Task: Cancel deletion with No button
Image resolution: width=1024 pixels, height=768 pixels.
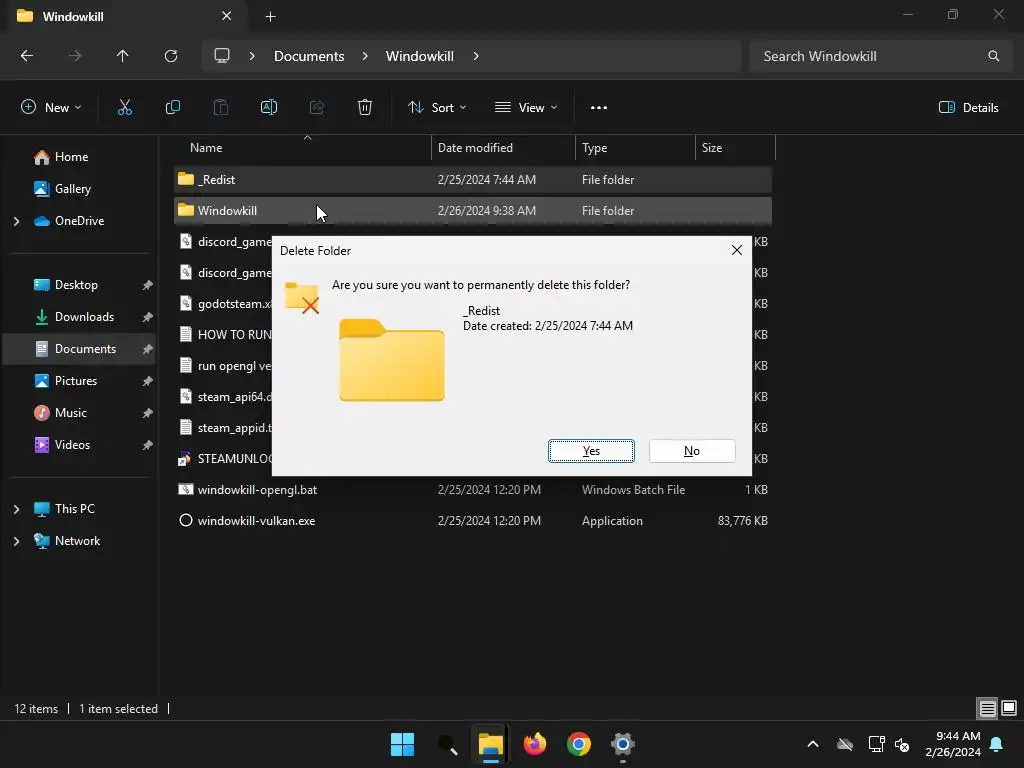Action: point(692,451)
